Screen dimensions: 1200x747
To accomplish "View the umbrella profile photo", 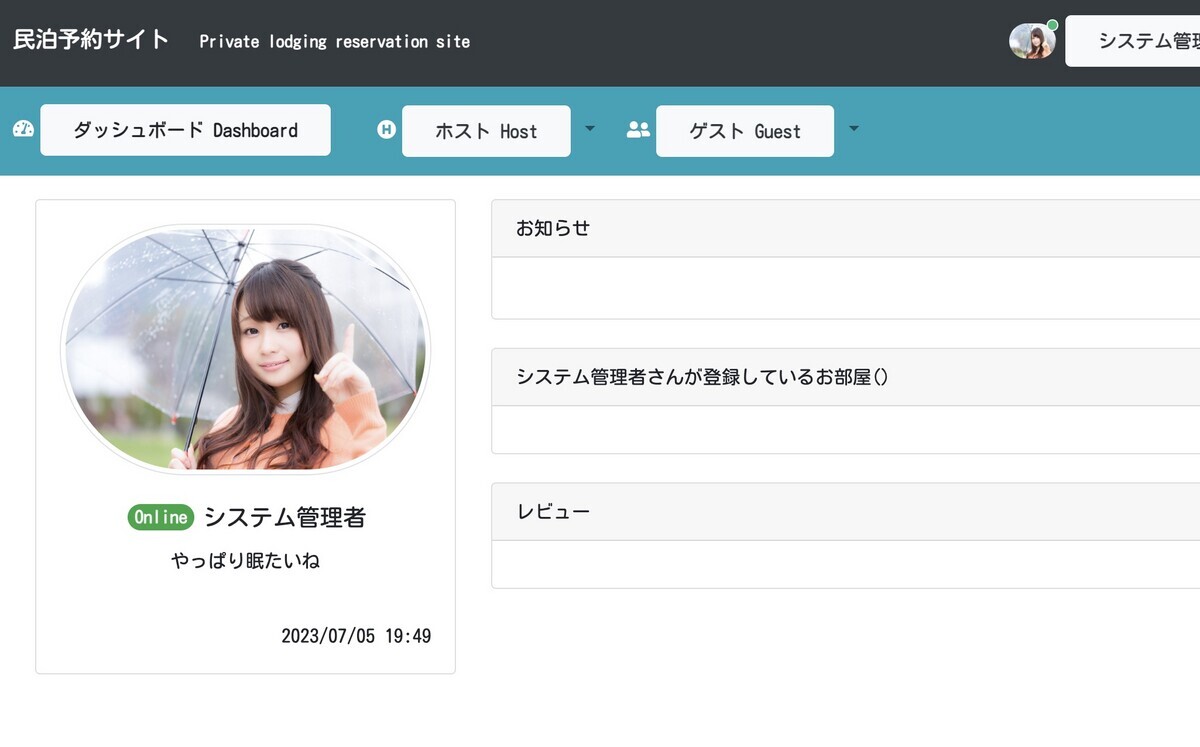I will [x=245, y=348].
